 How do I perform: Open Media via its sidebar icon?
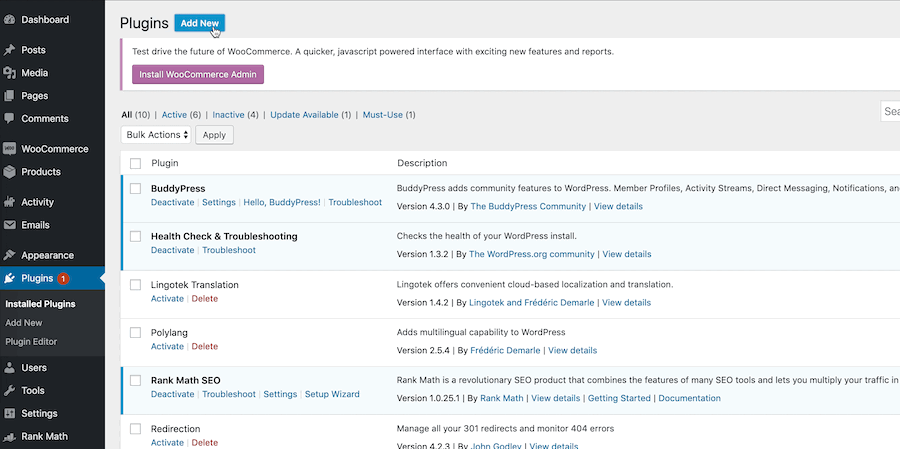10,73
